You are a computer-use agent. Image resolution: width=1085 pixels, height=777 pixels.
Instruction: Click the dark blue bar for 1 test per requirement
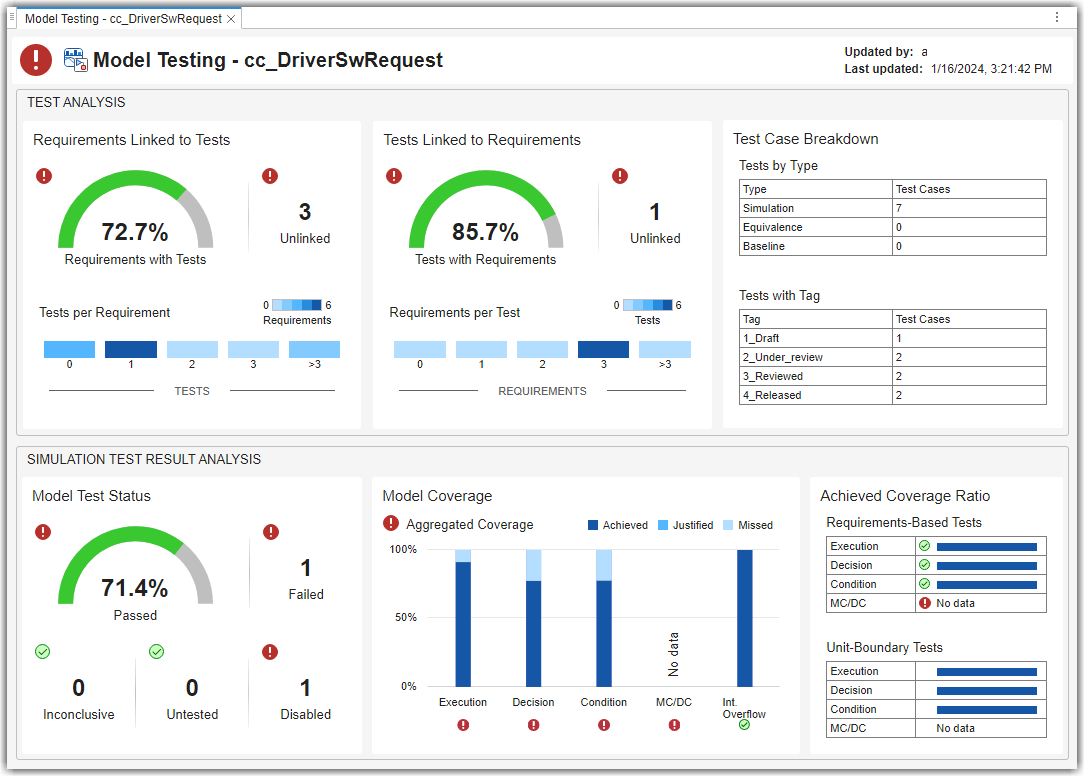131,350
